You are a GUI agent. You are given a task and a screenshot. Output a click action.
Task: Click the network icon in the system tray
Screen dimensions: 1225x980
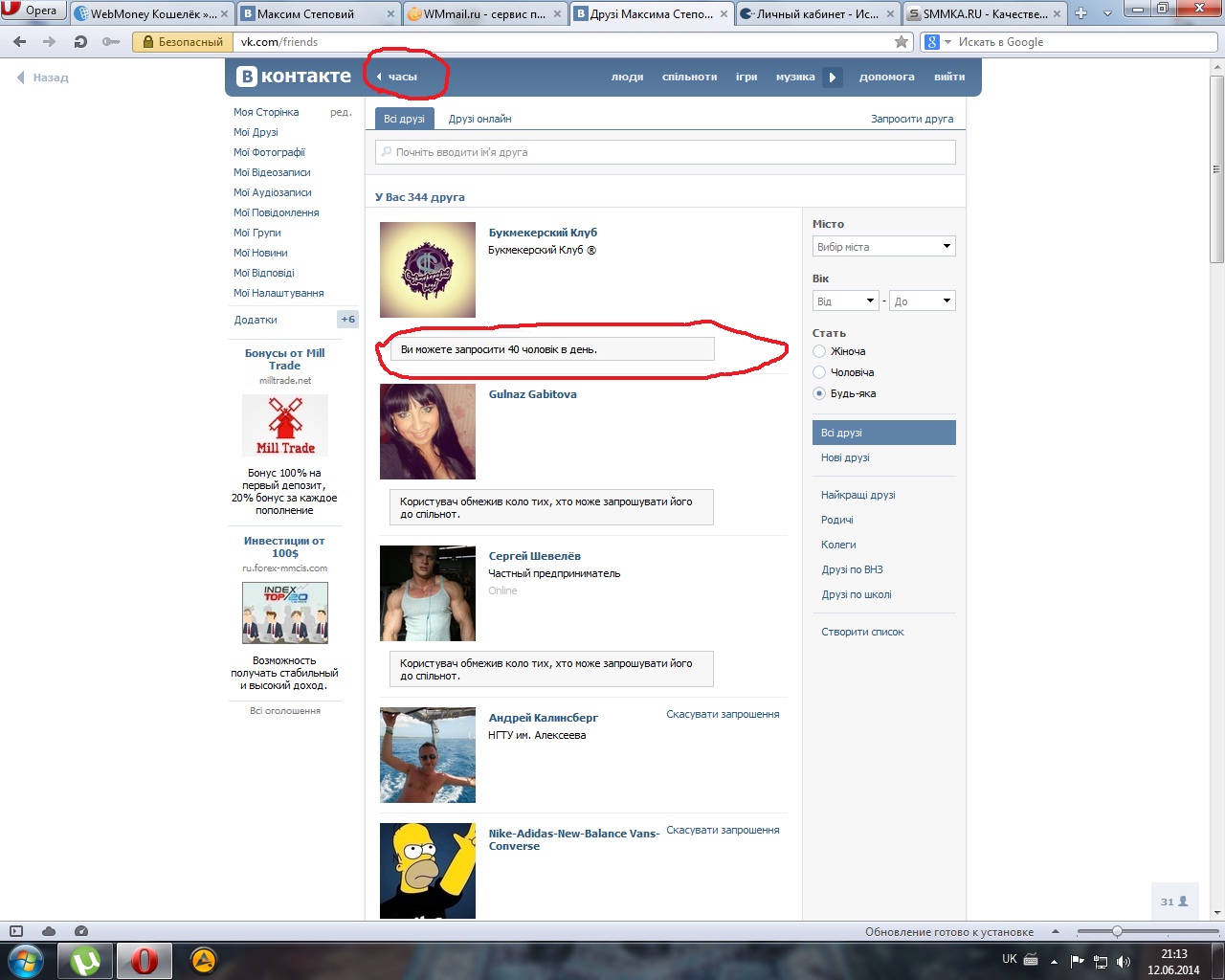[x=1101, y=962]
